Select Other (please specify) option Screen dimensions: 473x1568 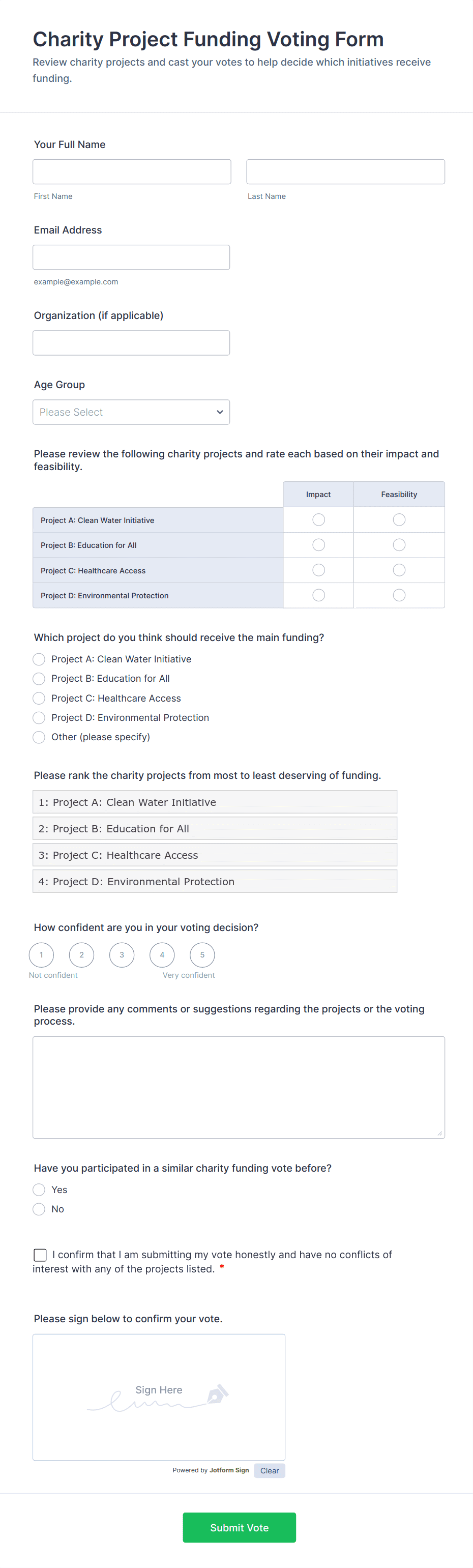pyautogui.click(x=39, y=737)
